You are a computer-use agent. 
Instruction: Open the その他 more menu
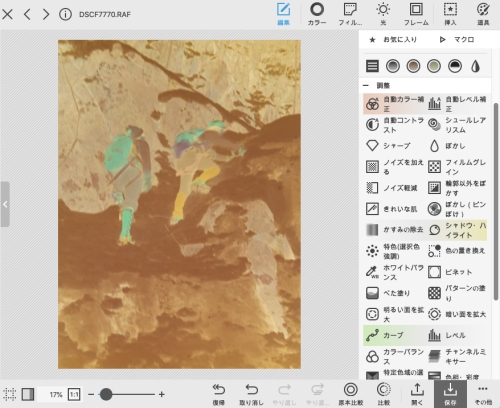[x=483, y=394]
